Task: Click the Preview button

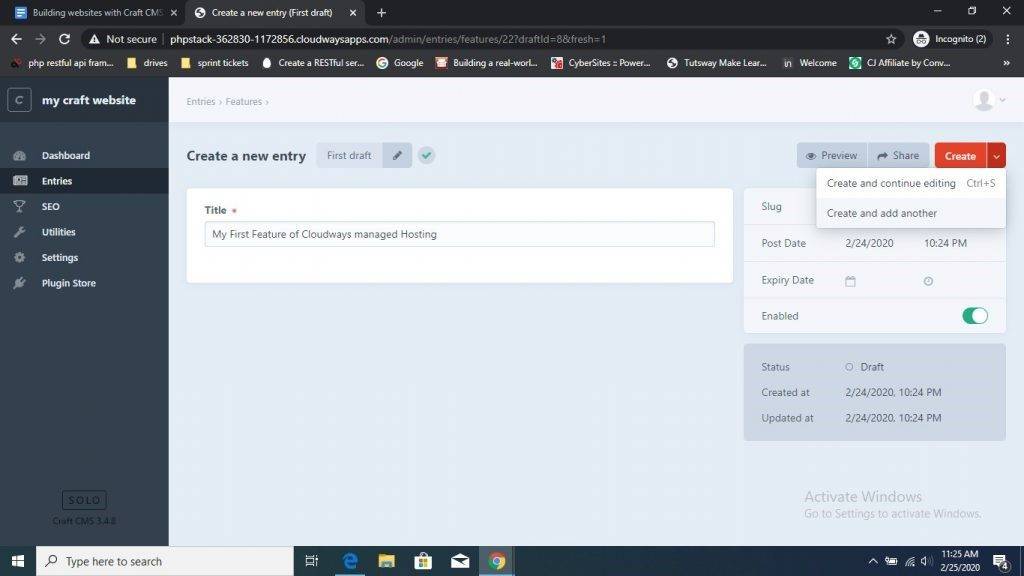Action: (x=831, y=156)
